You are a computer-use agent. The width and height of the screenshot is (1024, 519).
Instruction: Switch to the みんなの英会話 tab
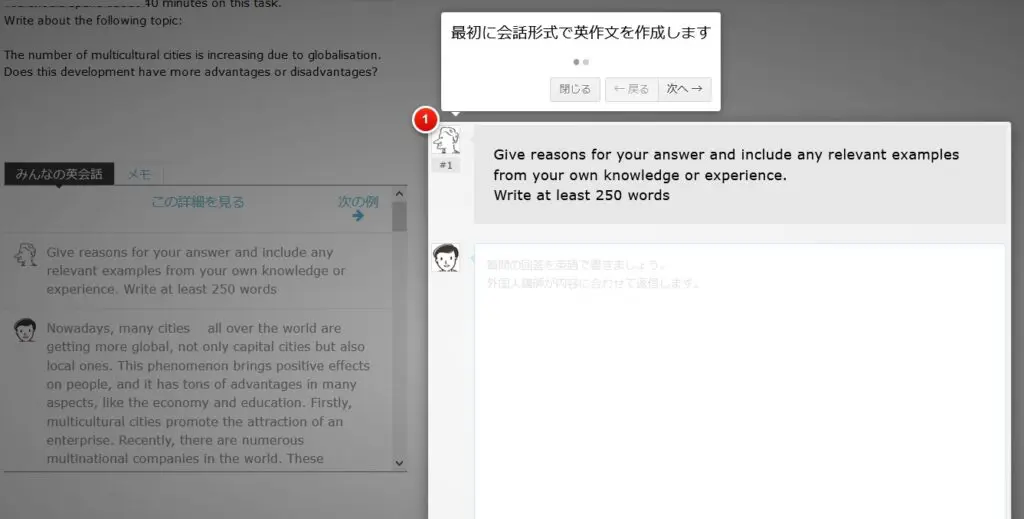tap(59, 174)
